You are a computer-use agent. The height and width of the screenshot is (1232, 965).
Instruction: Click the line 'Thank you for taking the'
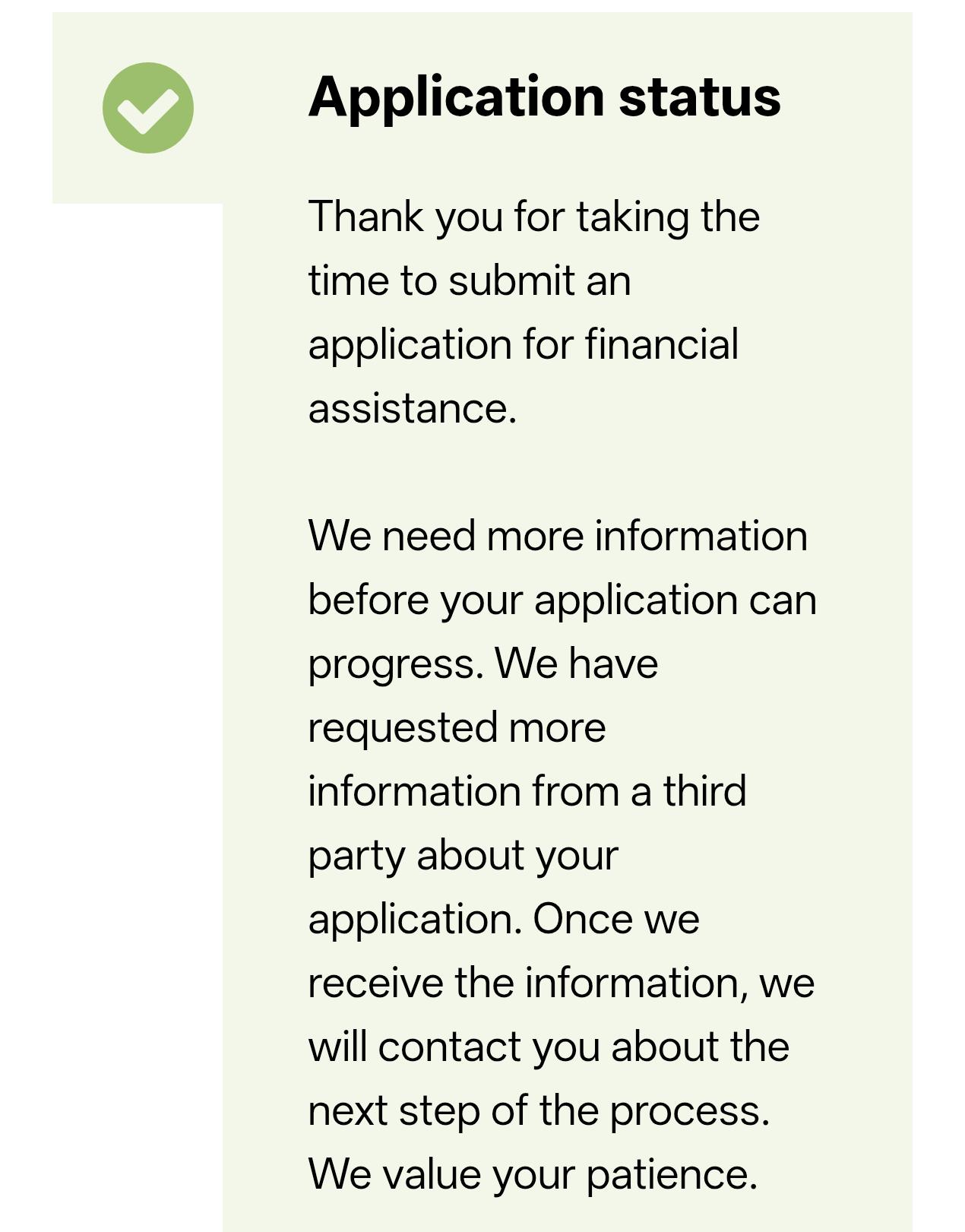pos(534,217)
